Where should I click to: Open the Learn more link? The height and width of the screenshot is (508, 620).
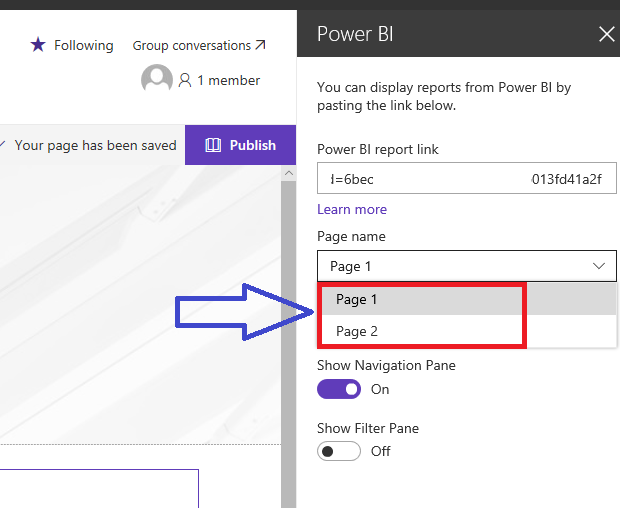(x=352, y=209)
